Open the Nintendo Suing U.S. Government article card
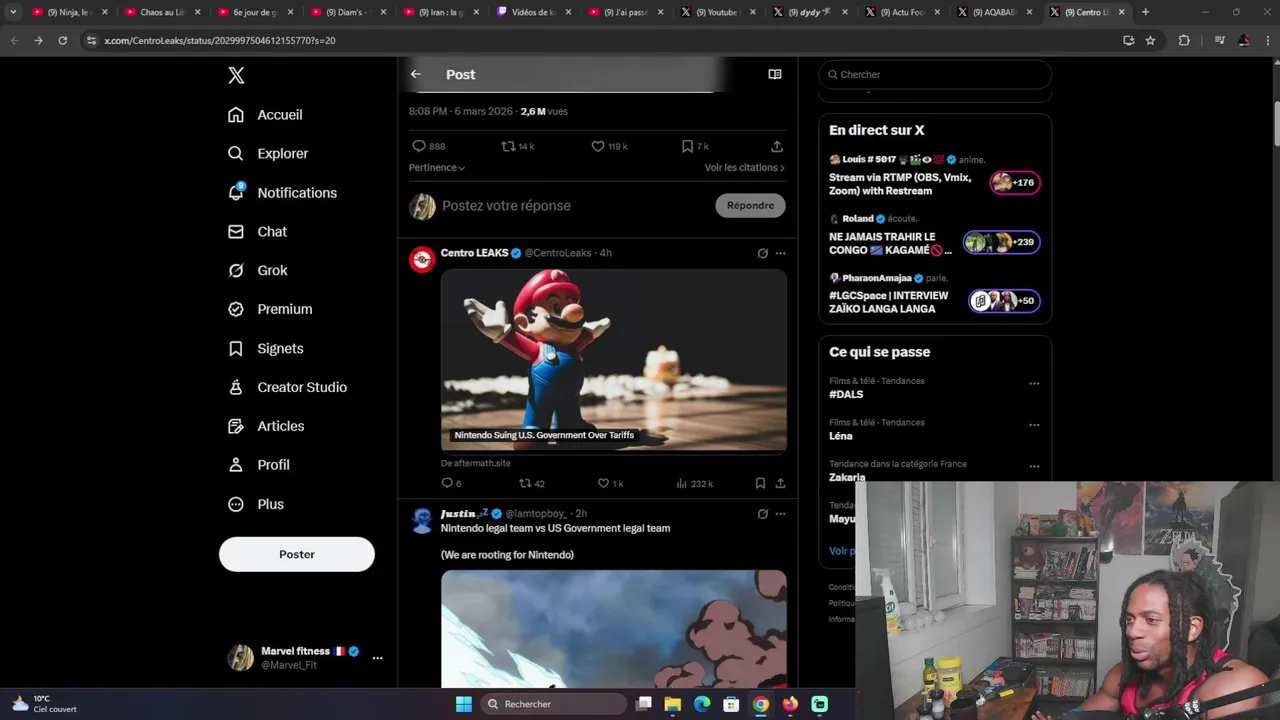Image resolution: width=1280 pixels, height=720 pixels. [x=614, y=361]
